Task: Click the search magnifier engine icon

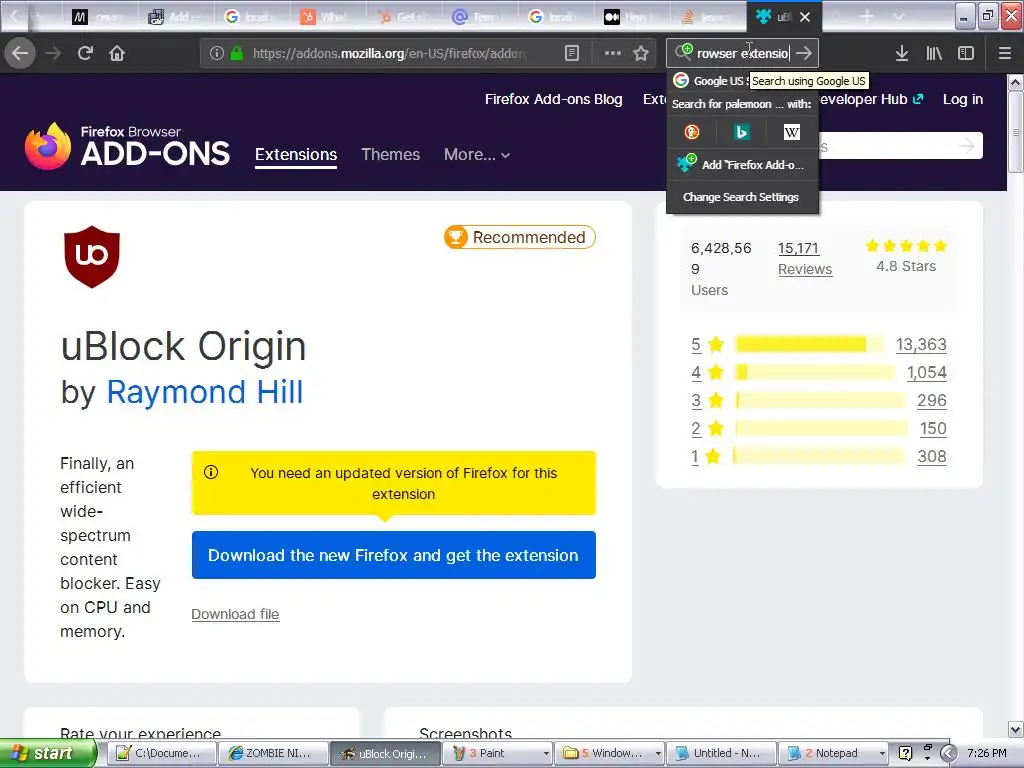Action: 684,51
